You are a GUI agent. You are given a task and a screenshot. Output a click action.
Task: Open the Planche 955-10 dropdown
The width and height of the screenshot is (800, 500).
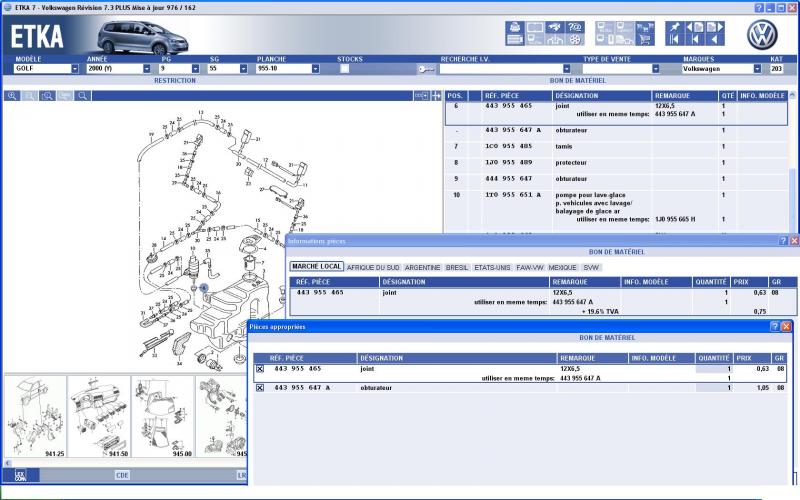click(x=315, y=69)
